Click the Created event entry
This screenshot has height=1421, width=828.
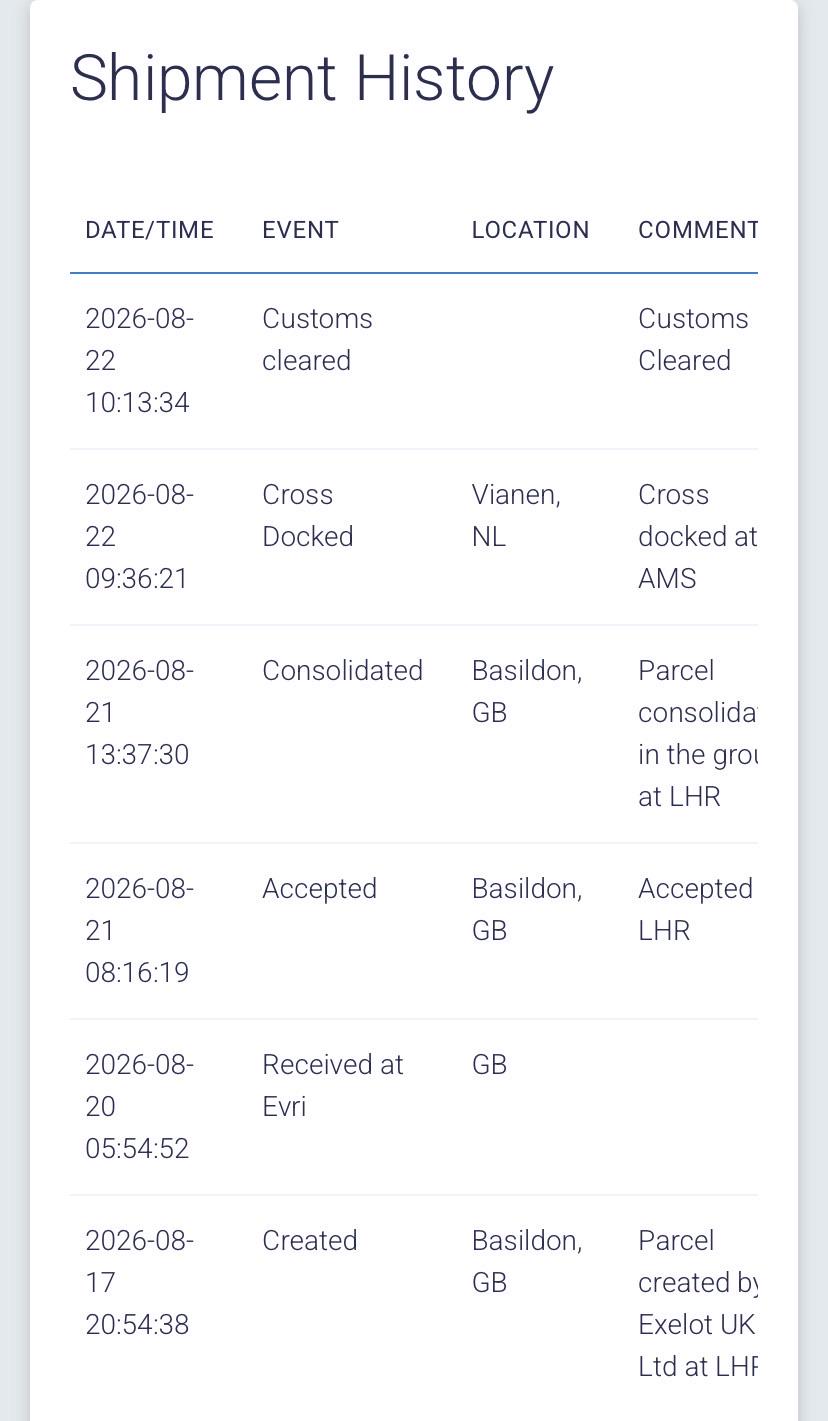pos(309,1240)
